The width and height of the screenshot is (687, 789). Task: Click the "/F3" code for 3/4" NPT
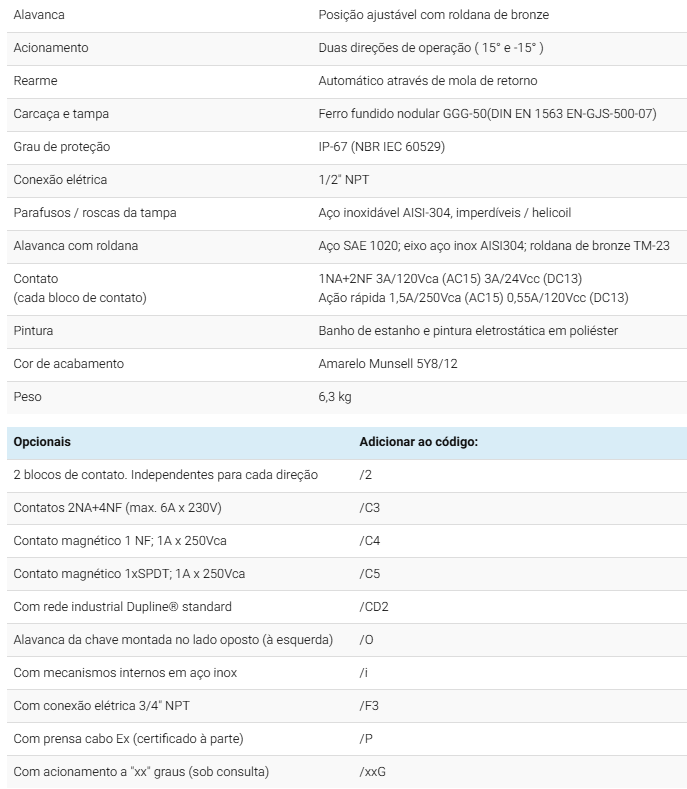pos(368,705)
